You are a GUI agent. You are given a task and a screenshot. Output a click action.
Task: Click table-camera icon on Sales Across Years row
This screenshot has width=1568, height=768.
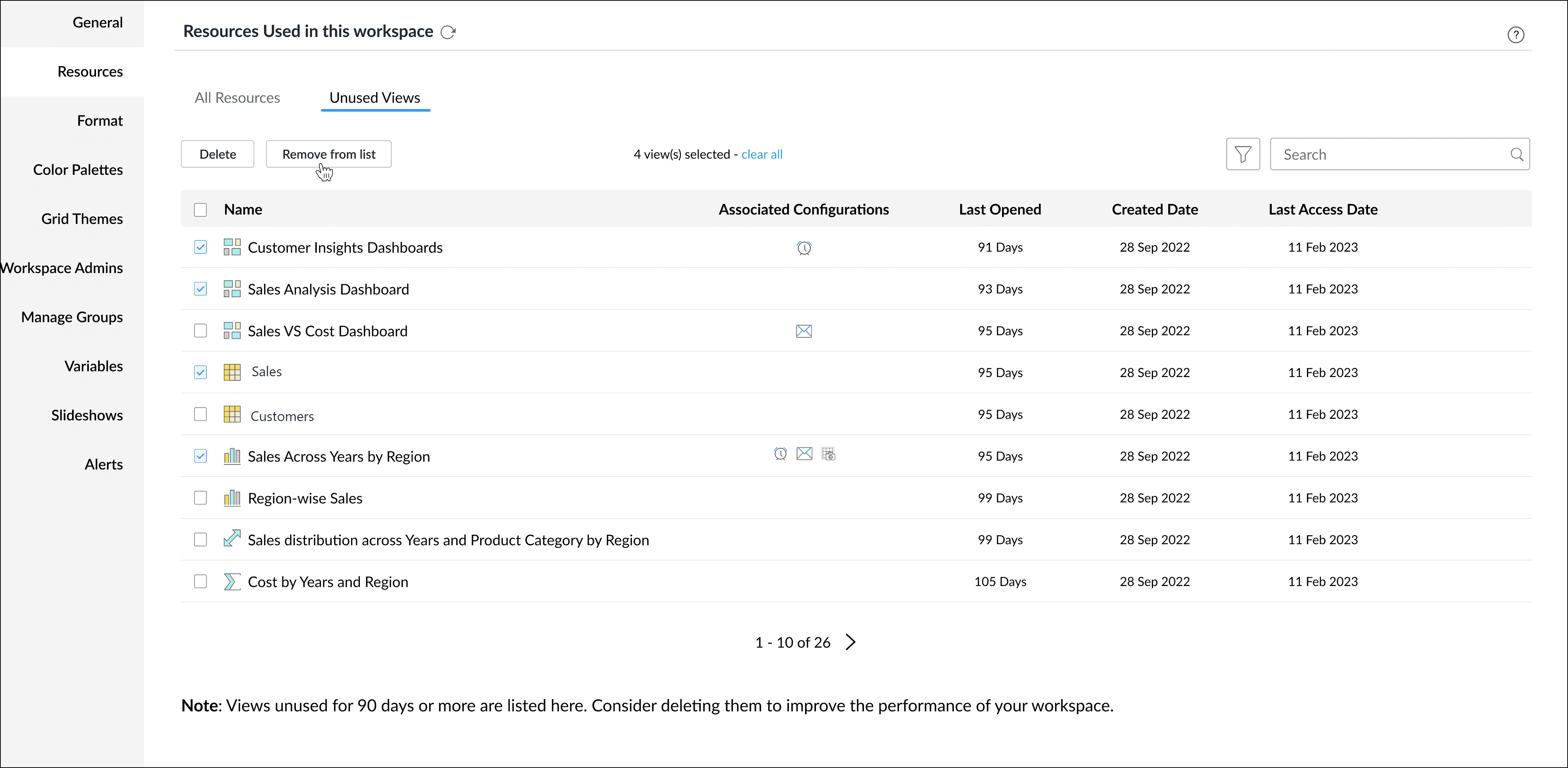point(828,454)
